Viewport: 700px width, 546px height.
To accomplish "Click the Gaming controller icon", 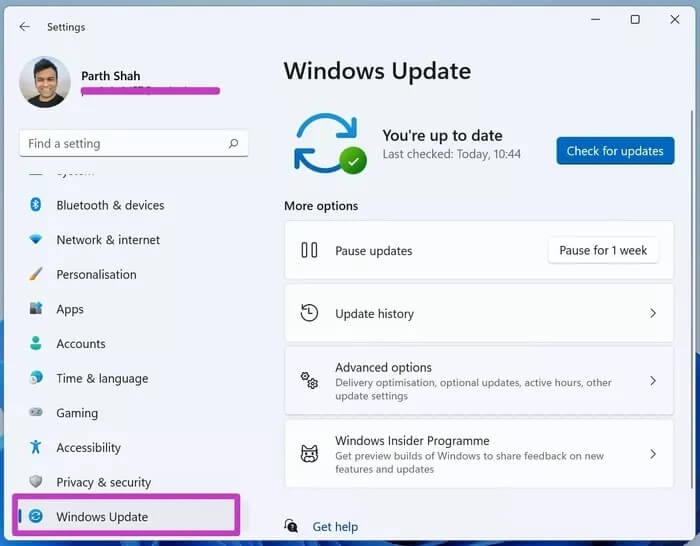I will click(36, 412).
